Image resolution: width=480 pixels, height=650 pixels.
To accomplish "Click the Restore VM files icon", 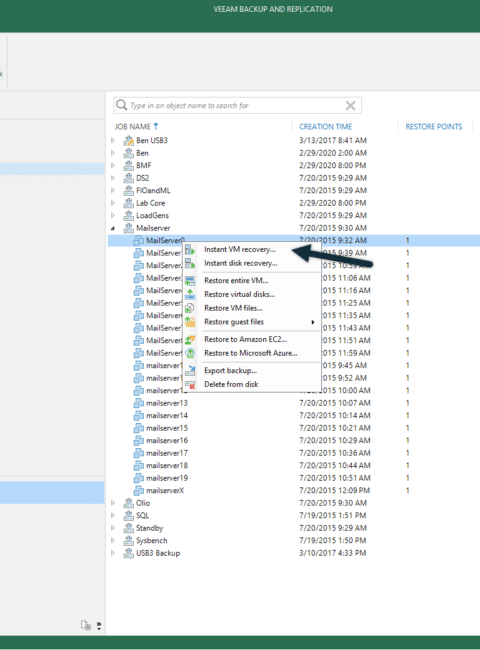I will coord(190,308).
